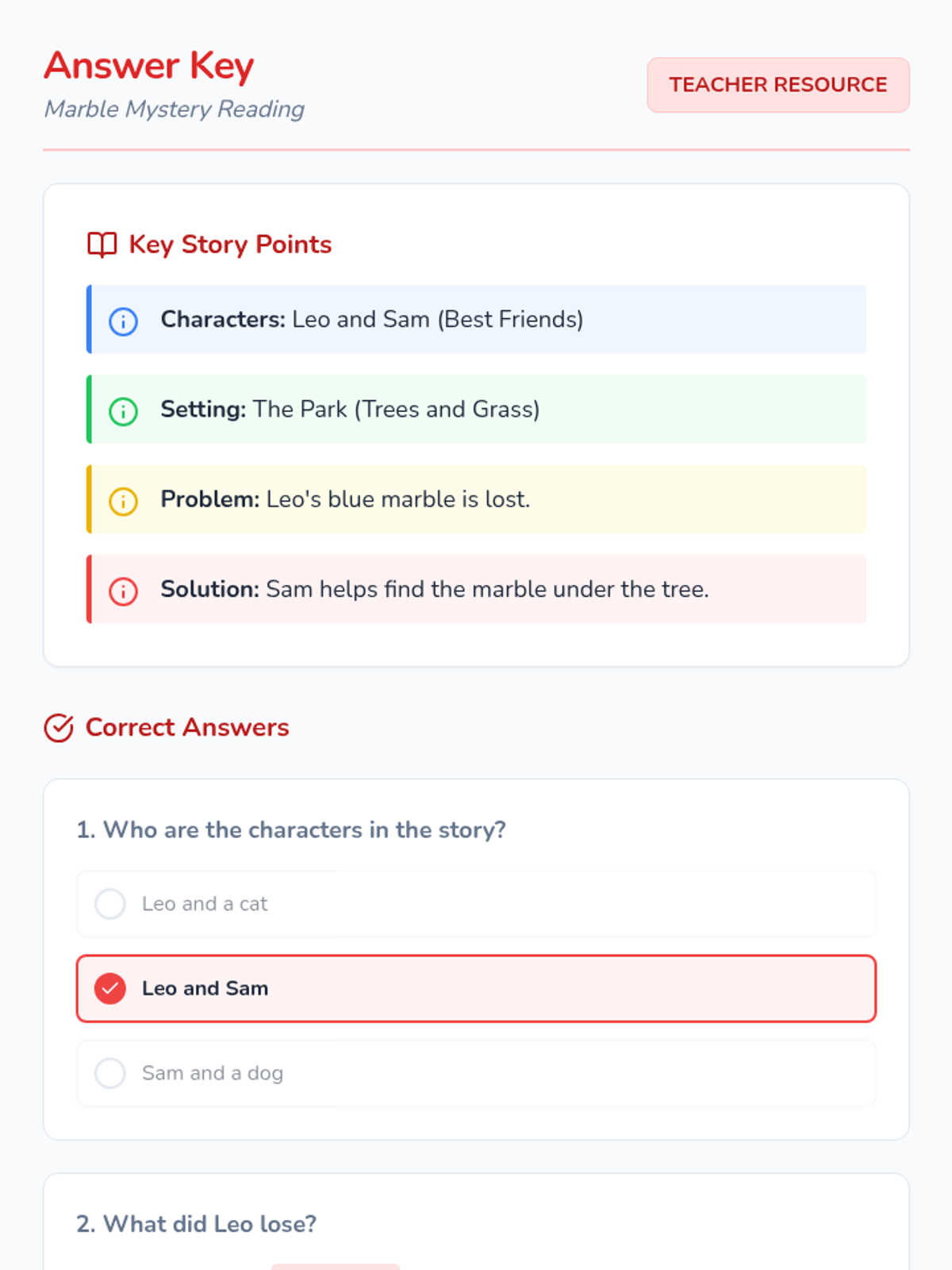Click the open book icon beside Key Story Points
The height and width of the screenshot is (1270, 952).
102,244
